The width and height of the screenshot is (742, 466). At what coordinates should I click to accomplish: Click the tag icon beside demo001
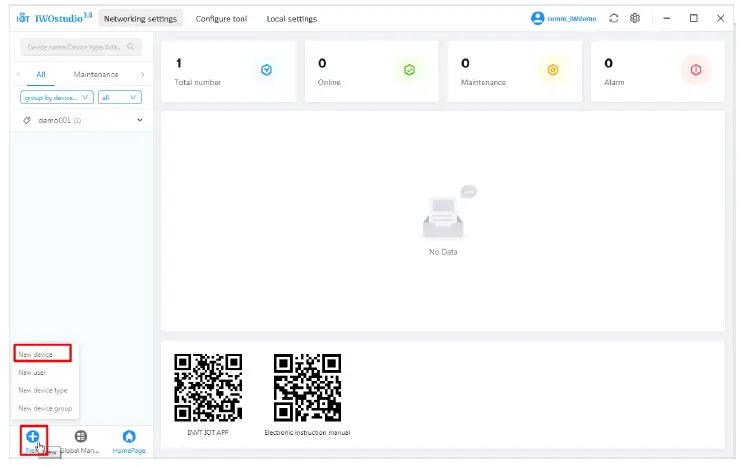[27, 120]
